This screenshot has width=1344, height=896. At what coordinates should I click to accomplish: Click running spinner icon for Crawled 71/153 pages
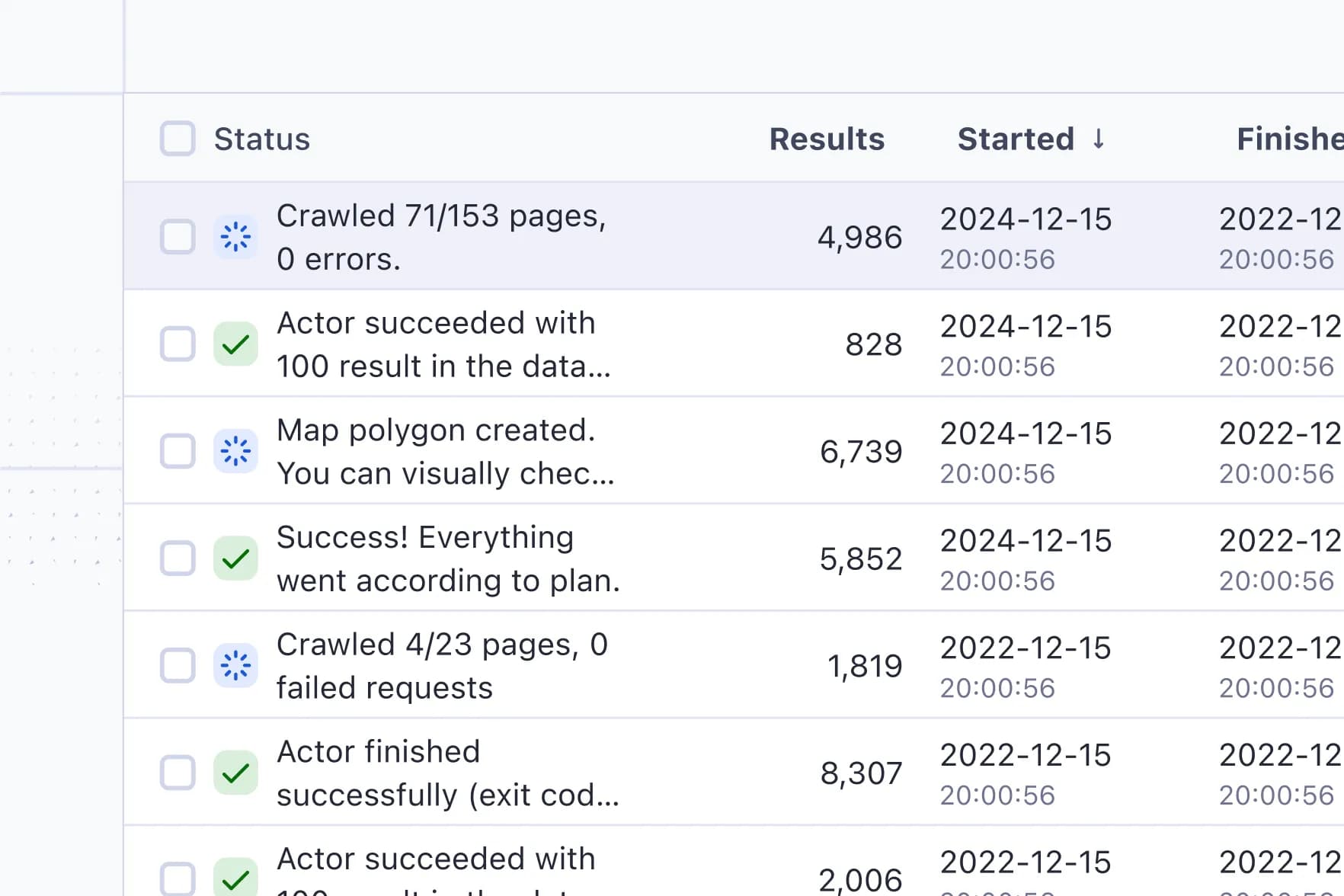[x=235, y=237]
